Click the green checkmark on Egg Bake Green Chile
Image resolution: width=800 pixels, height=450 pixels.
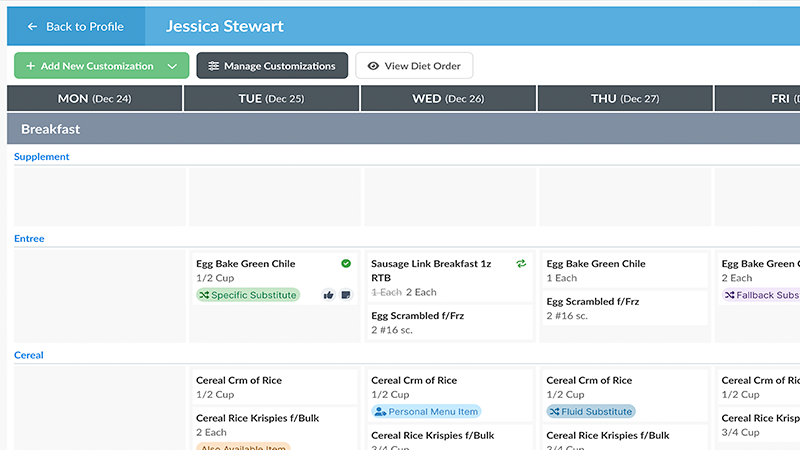pos(346,263)
